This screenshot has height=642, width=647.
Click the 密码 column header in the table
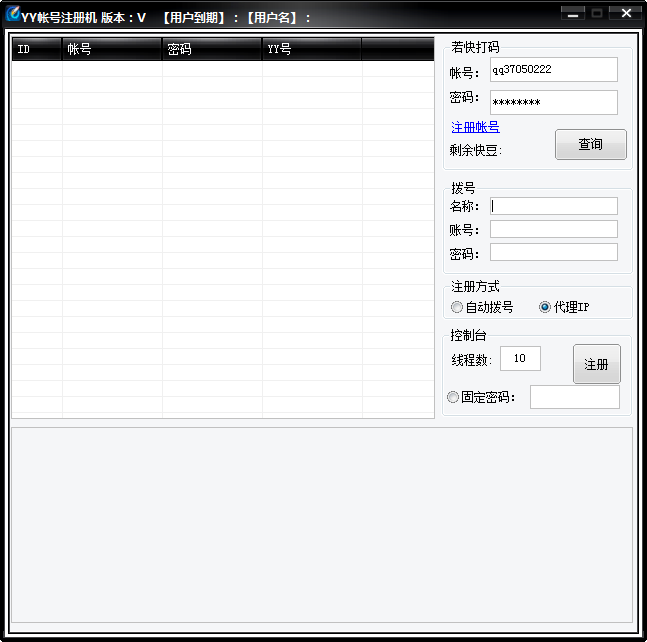point(211,49)
